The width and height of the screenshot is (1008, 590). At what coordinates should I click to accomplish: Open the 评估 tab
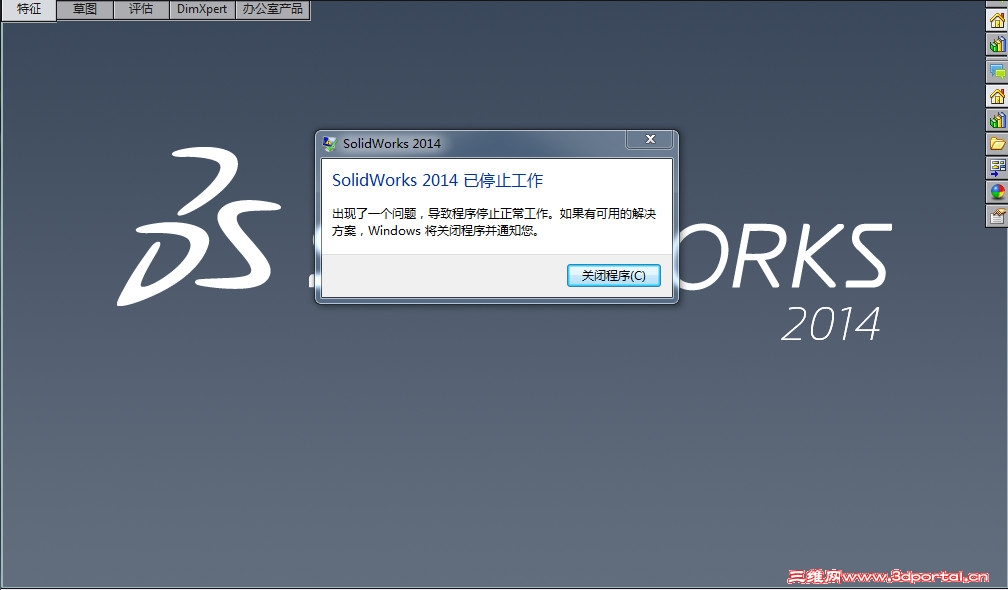click(141, 10)
